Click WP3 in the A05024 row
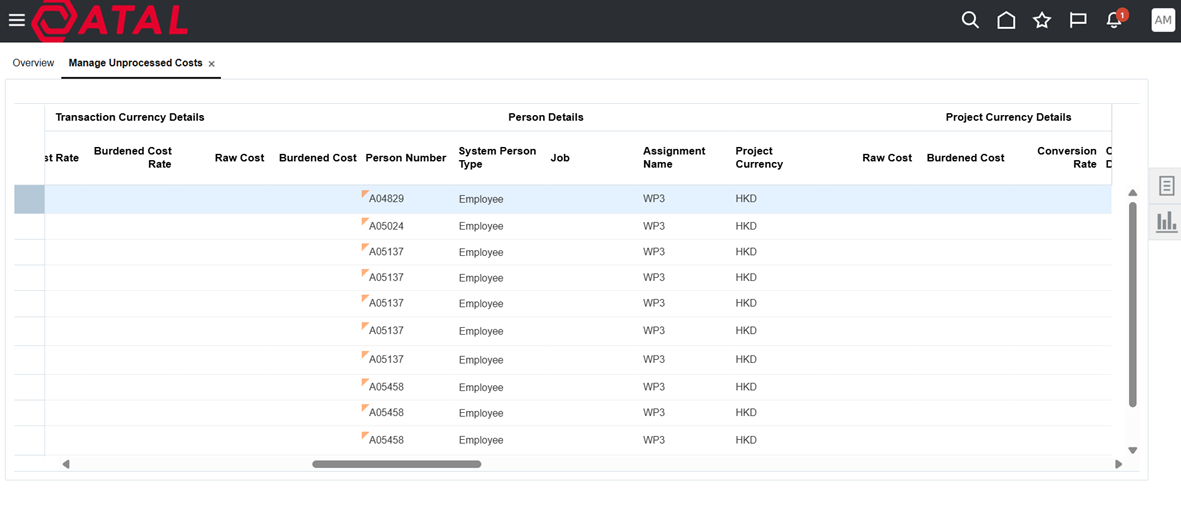 tap(654, 226)
